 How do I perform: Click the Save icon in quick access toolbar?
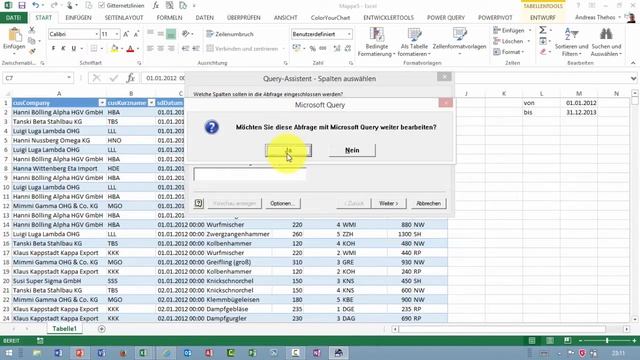[22, 6]
